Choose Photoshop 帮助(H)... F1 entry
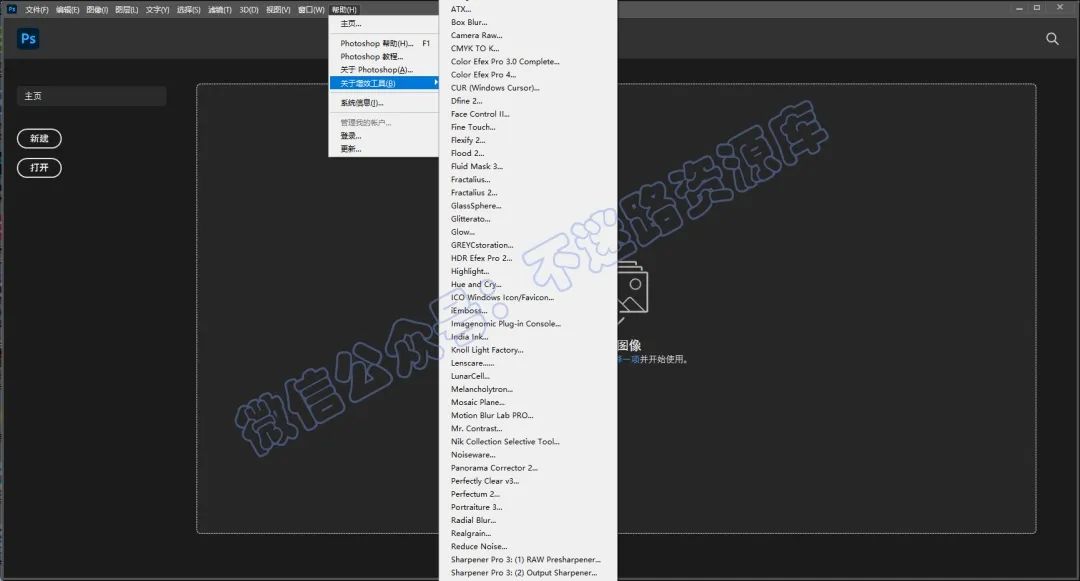Image resolution: width=1080 pixels, height=581 pixels. click(x=384, y=43)
